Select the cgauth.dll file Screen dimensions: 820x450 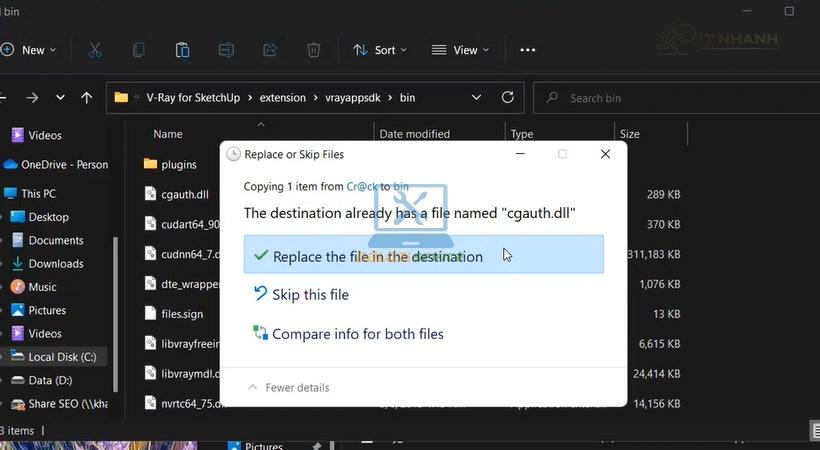(x=177, y=194)
